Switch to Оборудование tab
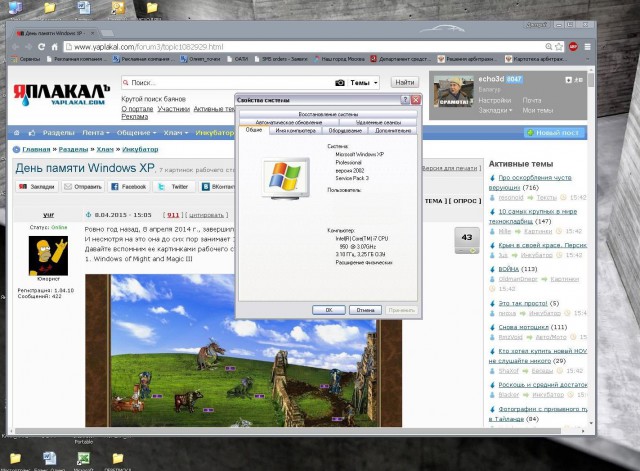 click(345, 131)
